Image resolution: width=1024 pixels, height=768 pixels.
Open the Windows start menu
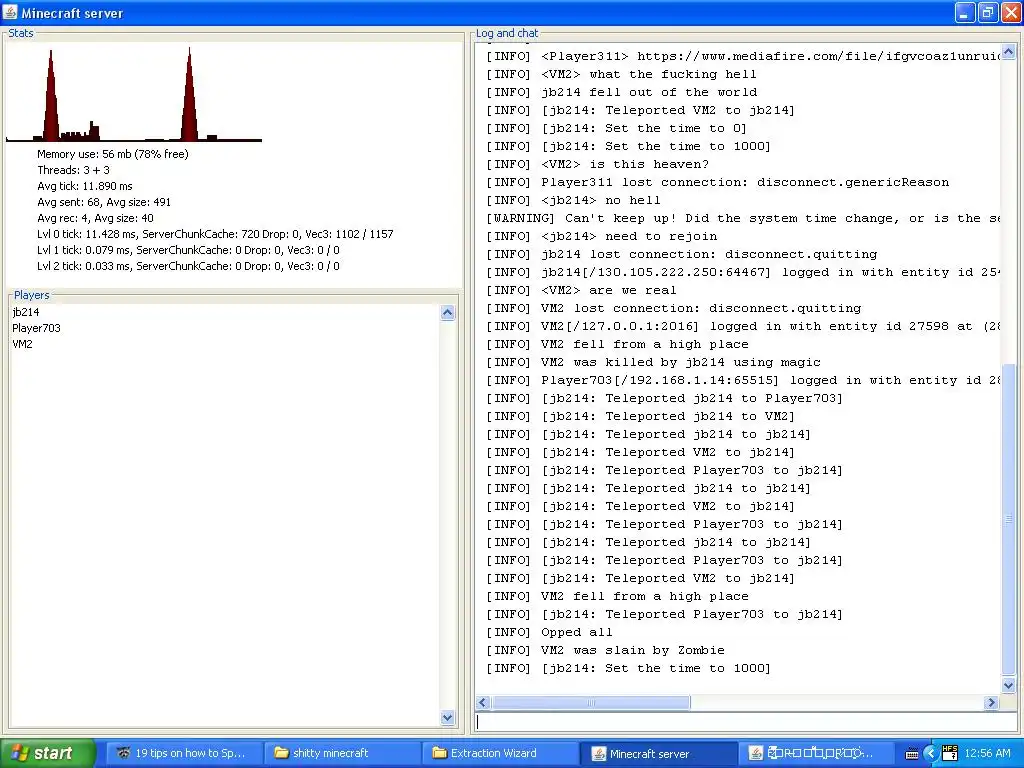coord(47,753)
